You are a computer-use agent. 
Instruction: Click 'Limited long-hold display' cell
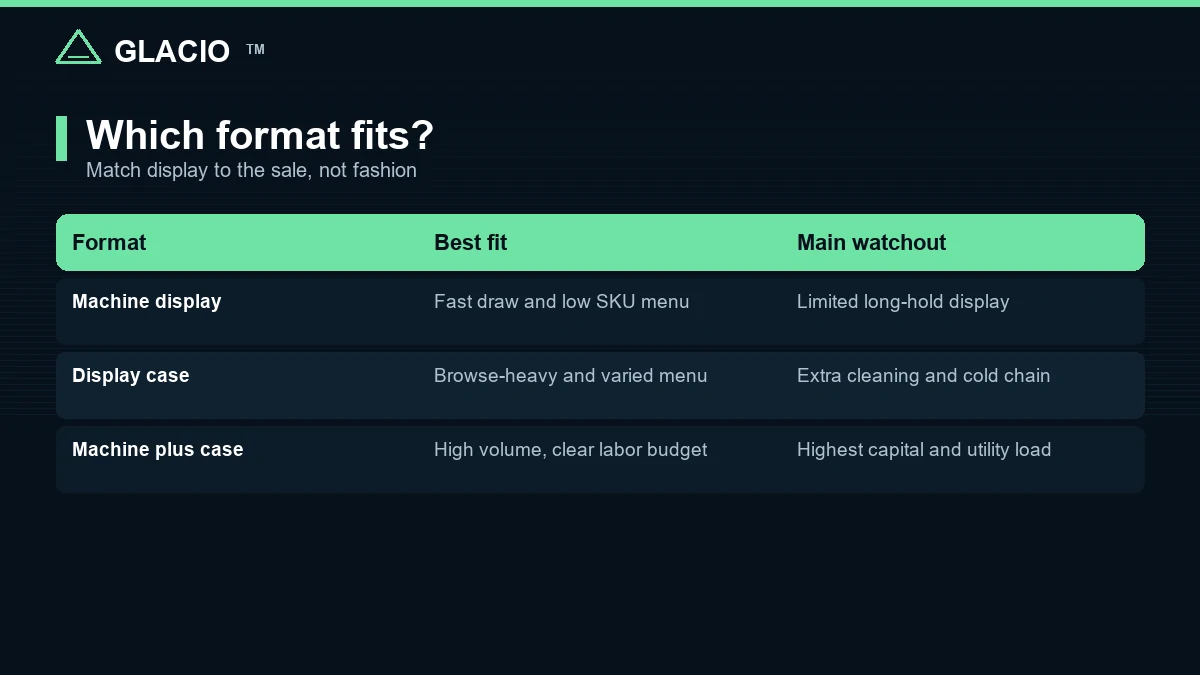[x=903, y=301]
